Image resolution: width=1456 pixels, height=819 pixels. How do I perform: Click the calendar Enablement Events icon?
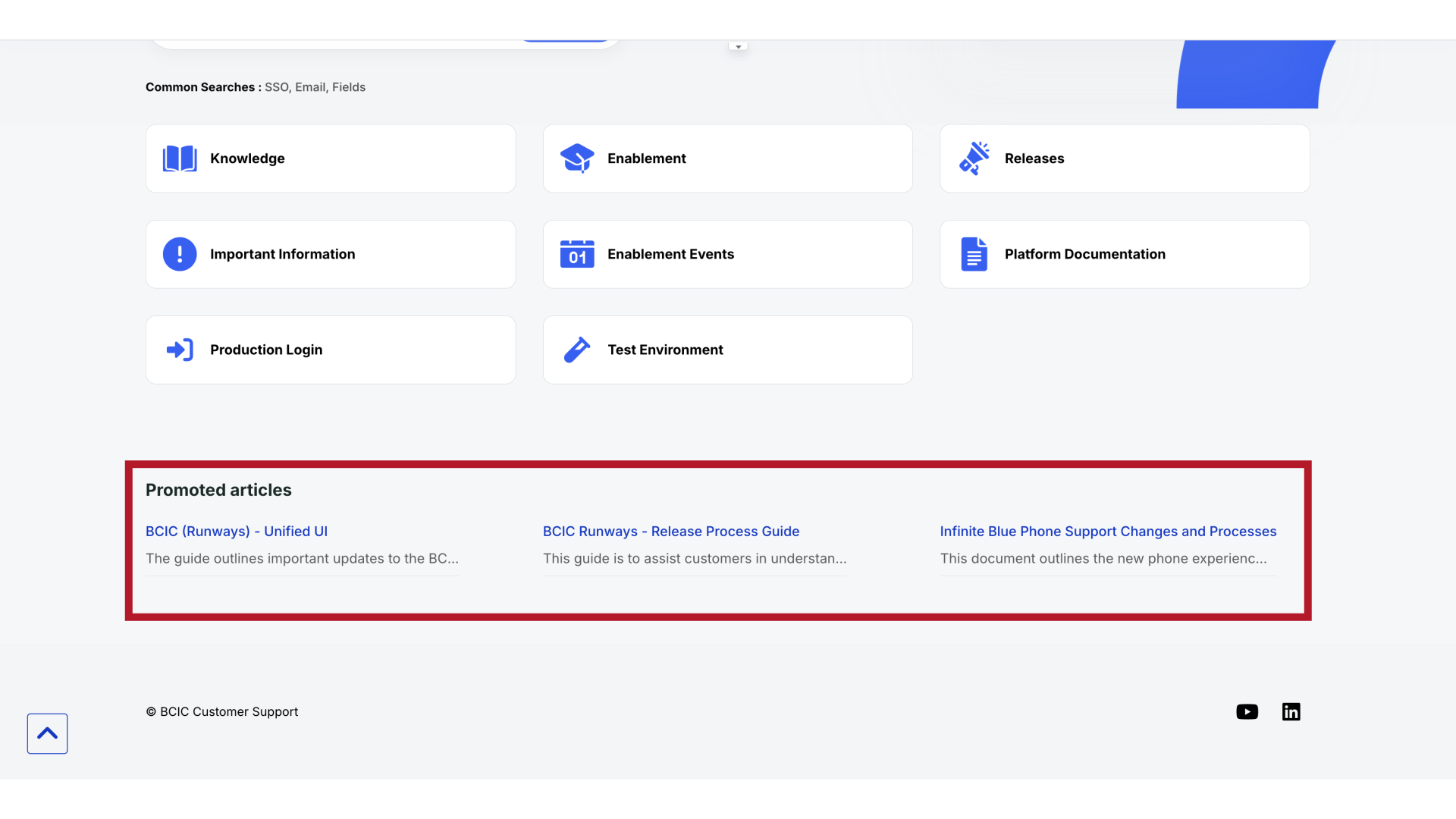pyautogui.click(x=577, y=254)
